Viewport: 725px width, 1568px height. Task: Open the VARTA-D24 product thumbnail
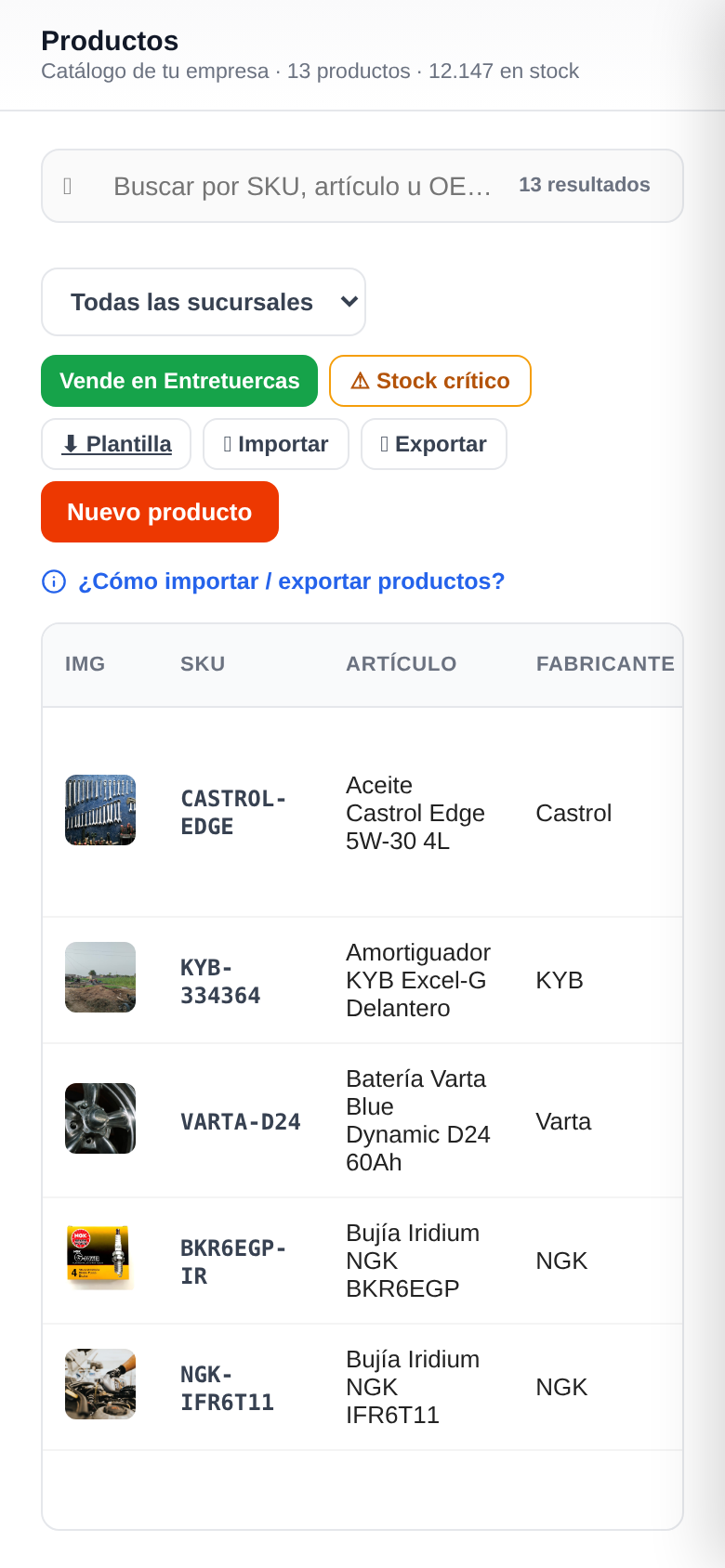tap(100, 1118)
